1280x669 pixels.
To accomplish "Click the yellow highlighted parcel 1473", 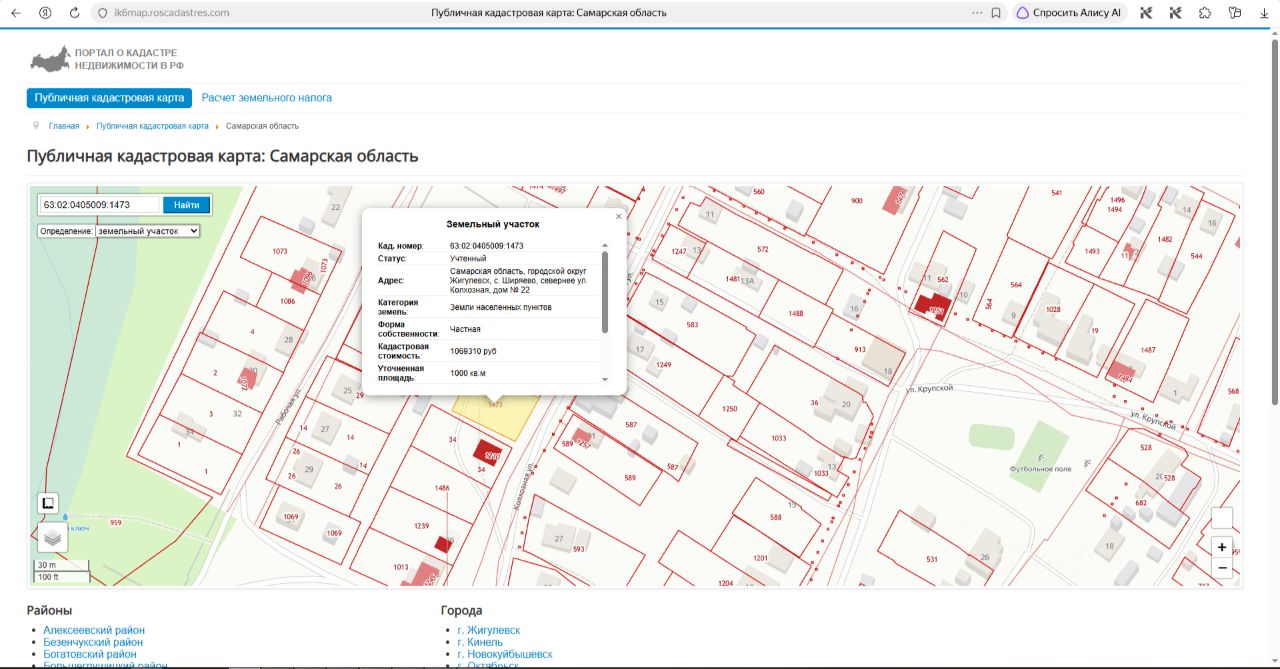I will coord(495,418).
